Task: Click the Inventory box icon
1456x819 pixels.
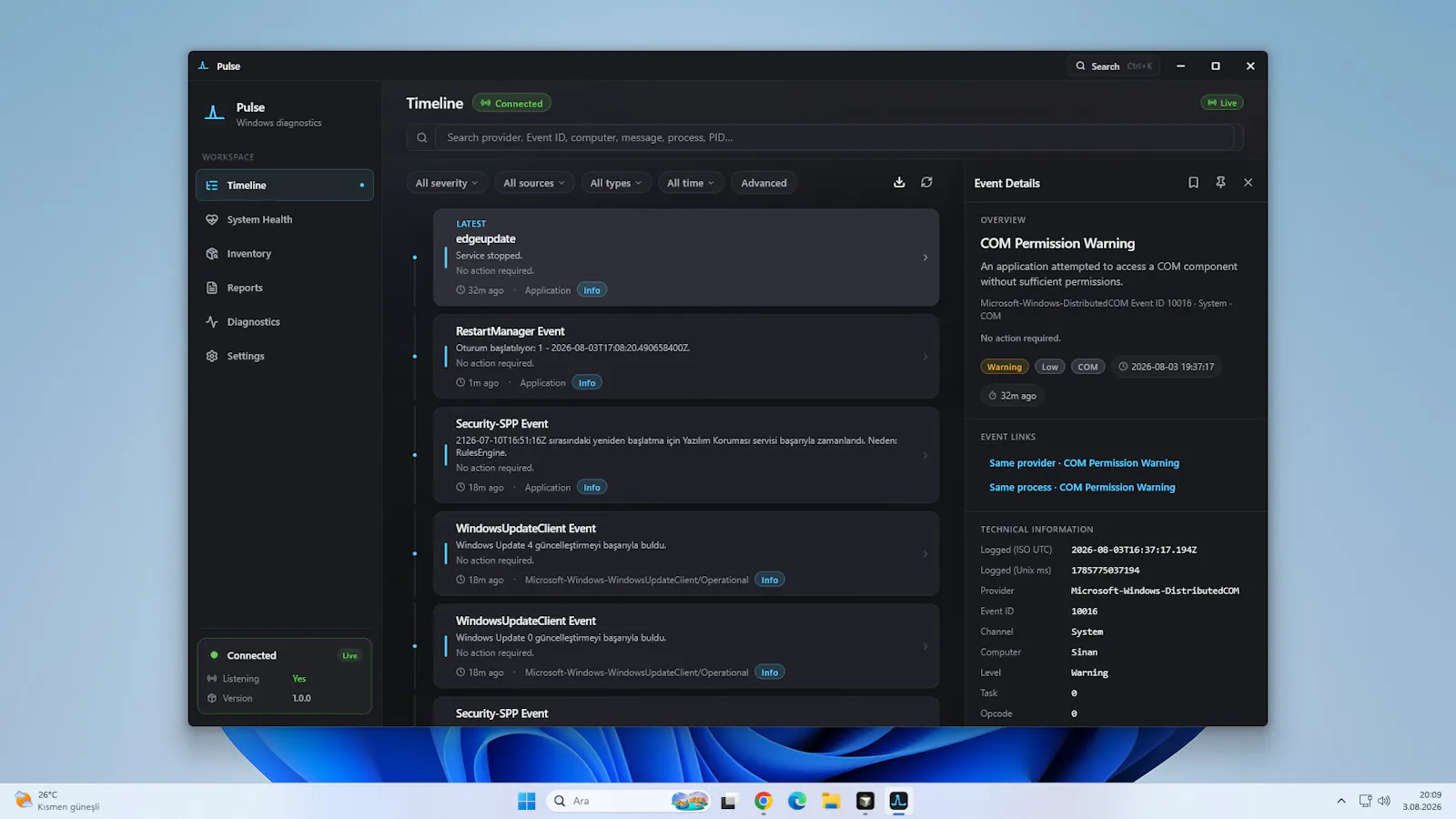Action: click(212, 254)
